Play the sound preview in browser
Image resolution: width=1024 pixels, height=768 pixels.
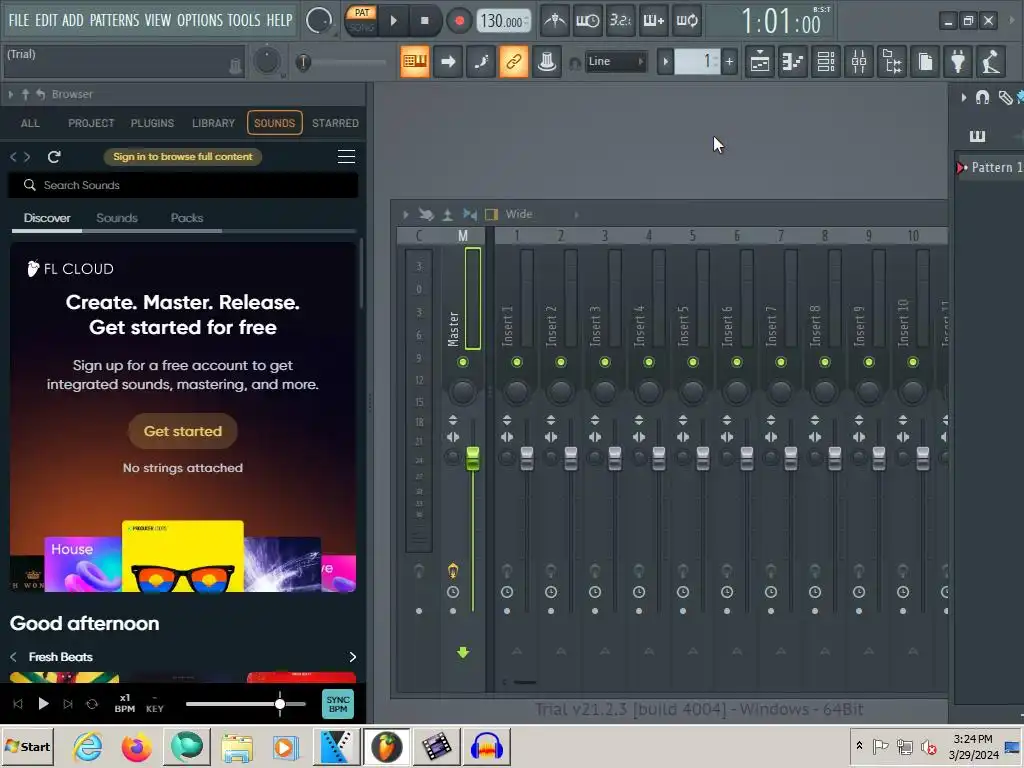click(x=43, y=703)
